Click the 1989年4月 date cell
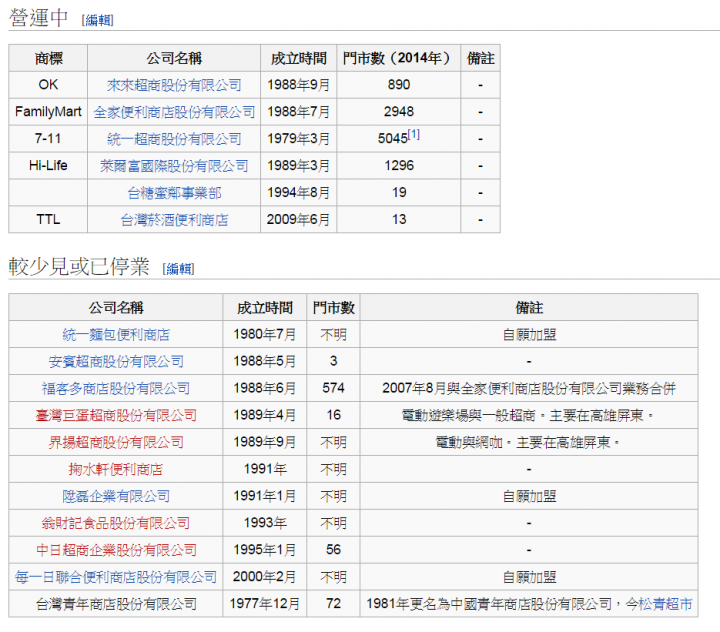720x632 pixels. 265,415
